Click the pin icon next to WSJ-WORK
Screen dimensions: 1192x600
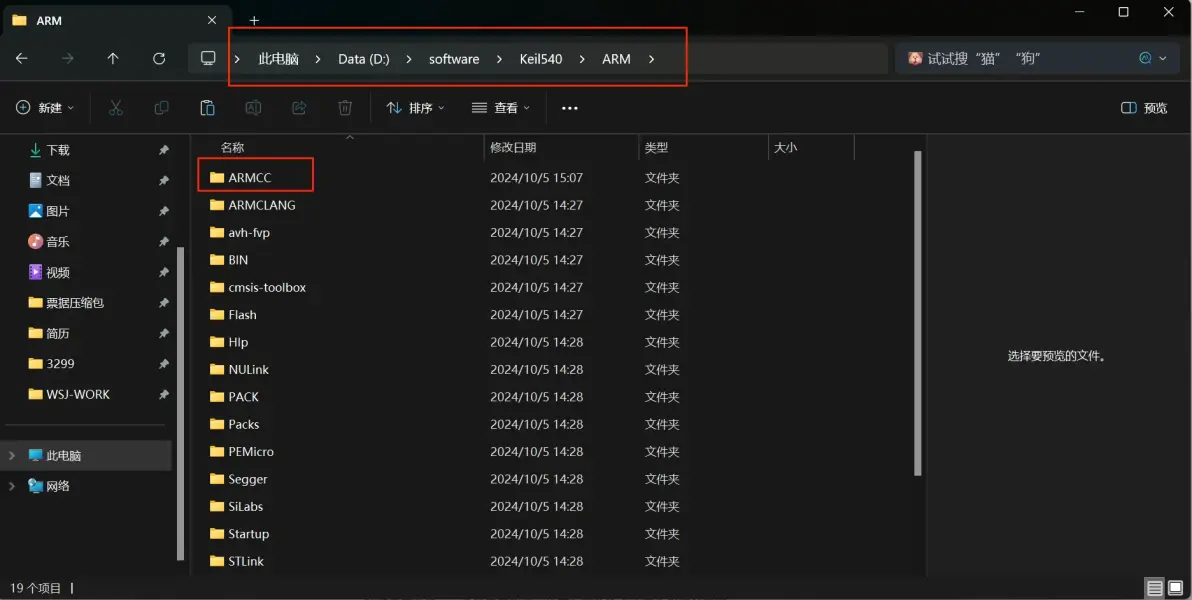(x=163, y=394)
